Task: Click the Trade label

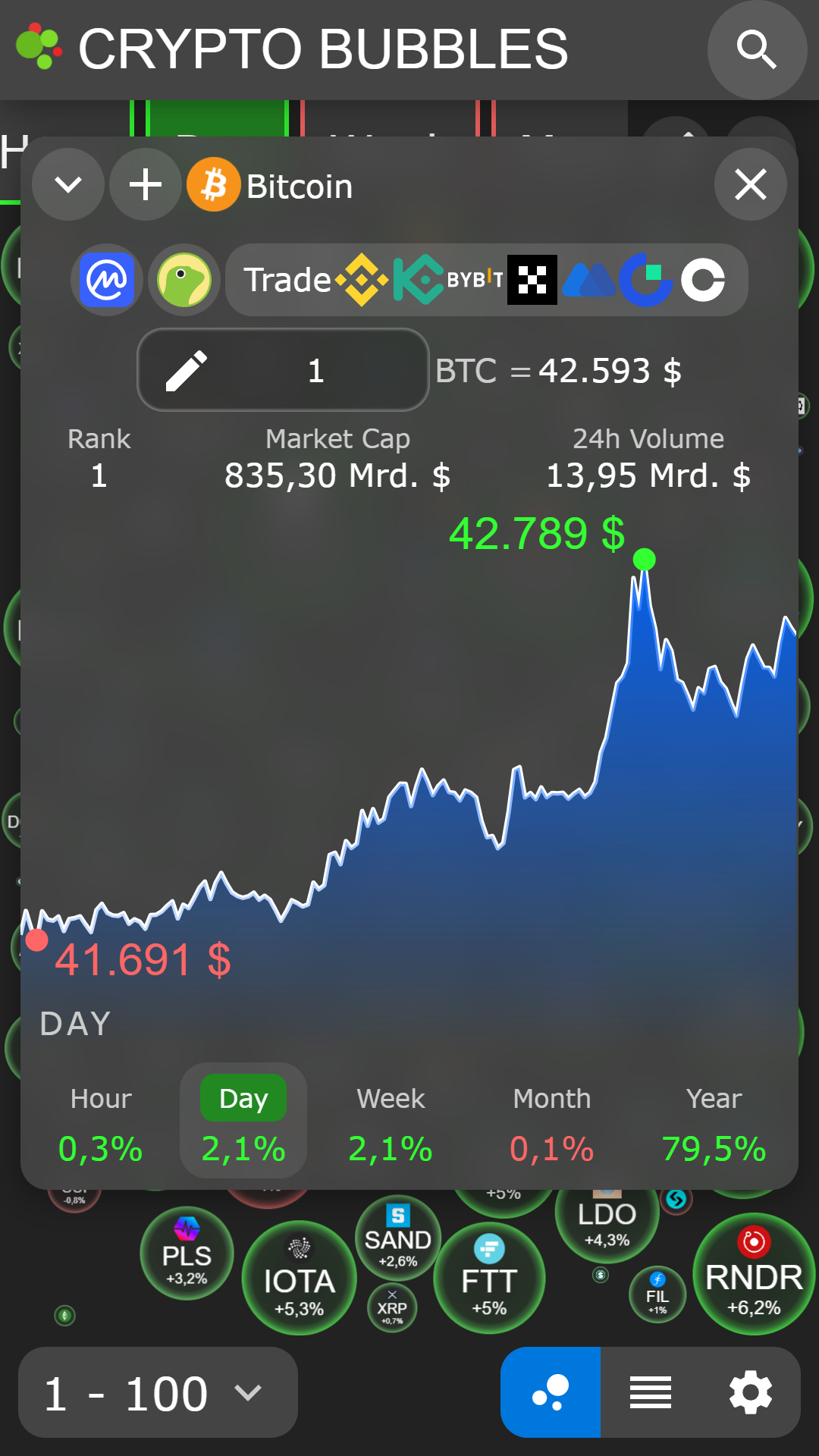Action: 287,280
